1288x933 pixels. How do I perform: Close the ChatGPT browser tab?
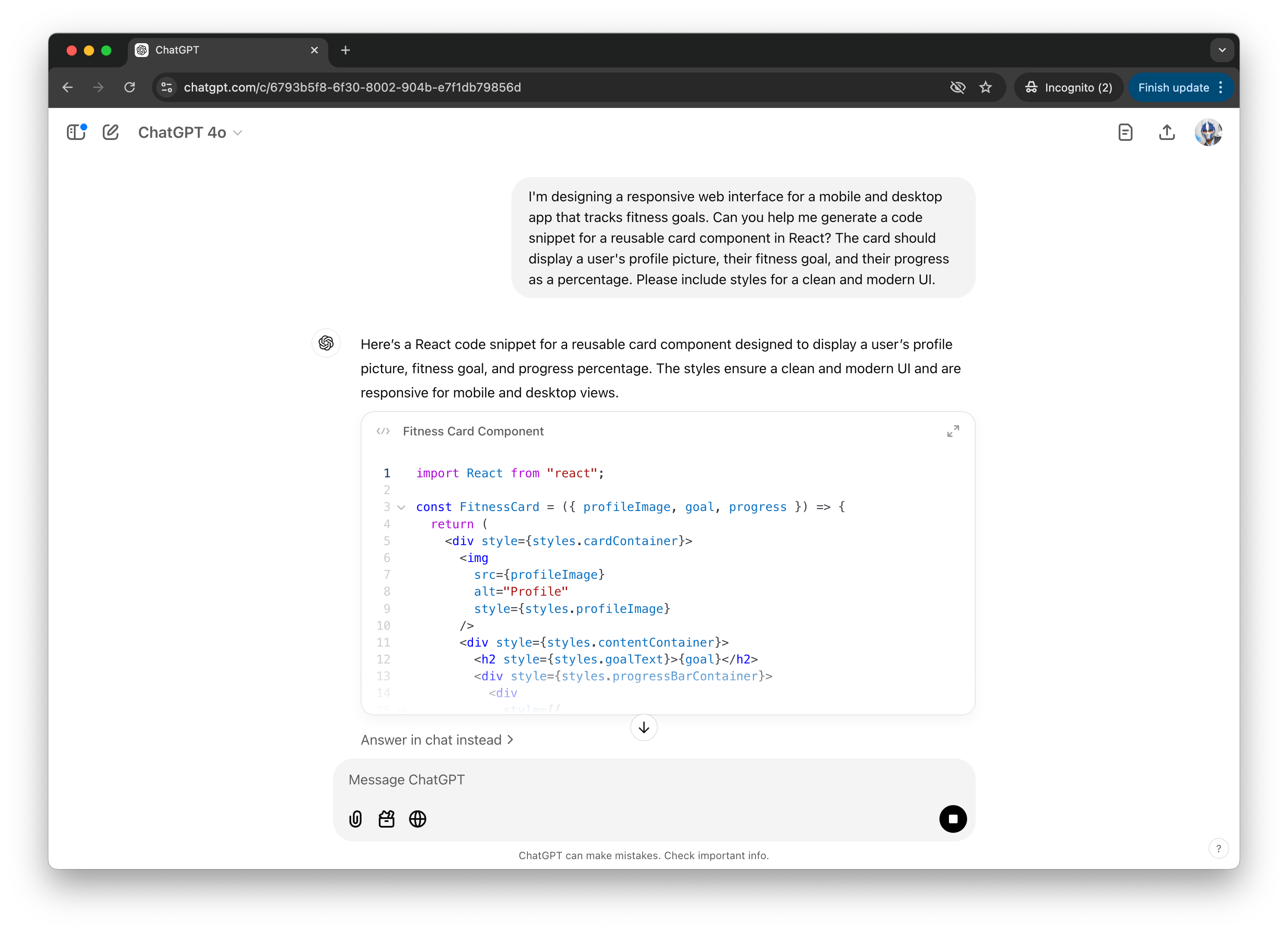coord(314,50)
